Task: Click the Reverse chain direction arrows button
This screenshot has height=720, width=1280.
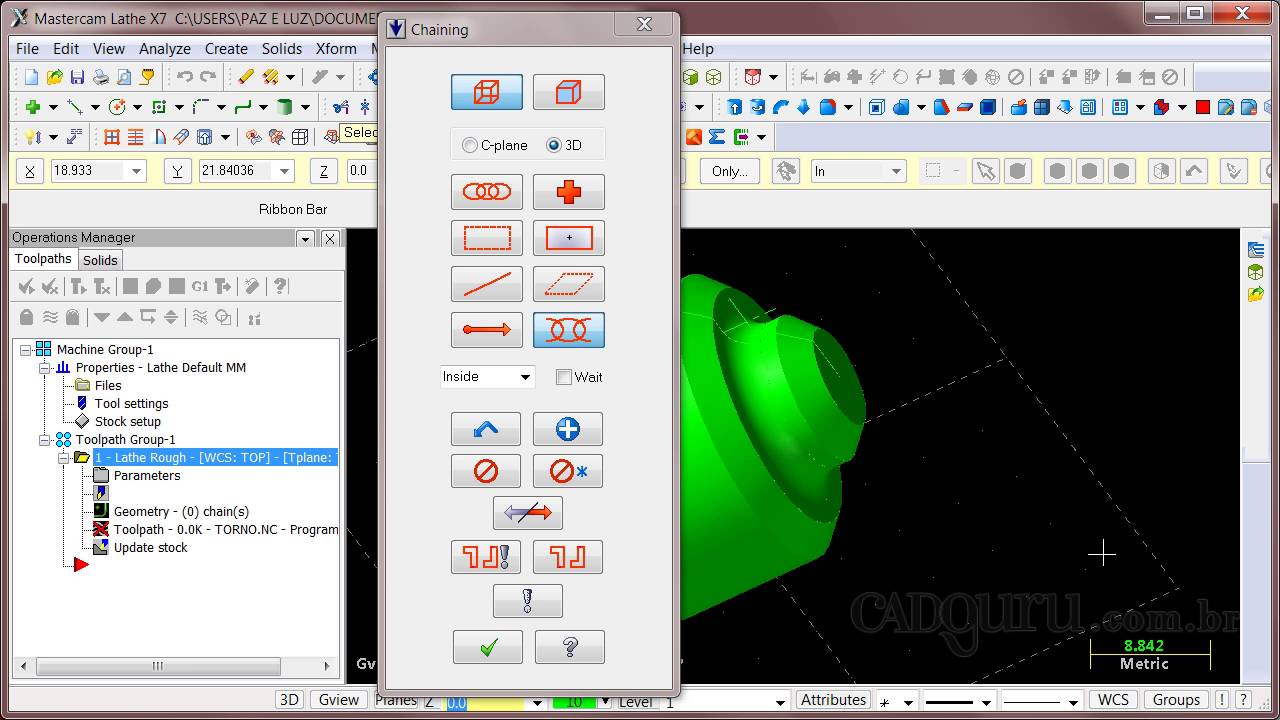Action: click(x=528, y=513)
